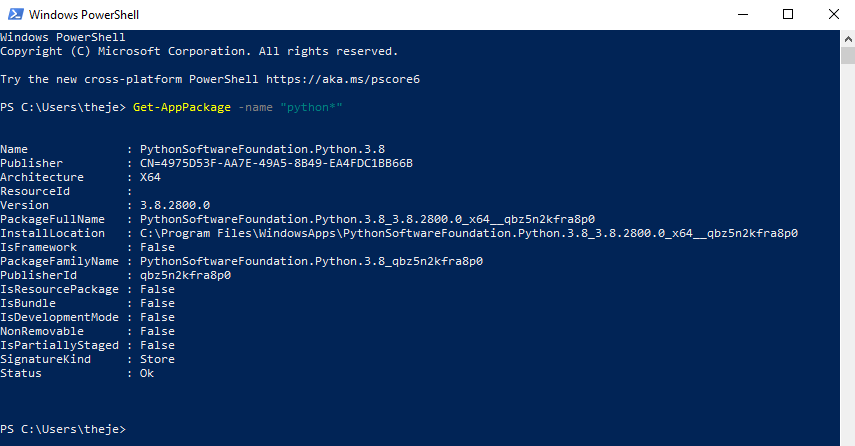Click the -name parameter text
Viewport: 855px width, 446px height.
(255, 107)
